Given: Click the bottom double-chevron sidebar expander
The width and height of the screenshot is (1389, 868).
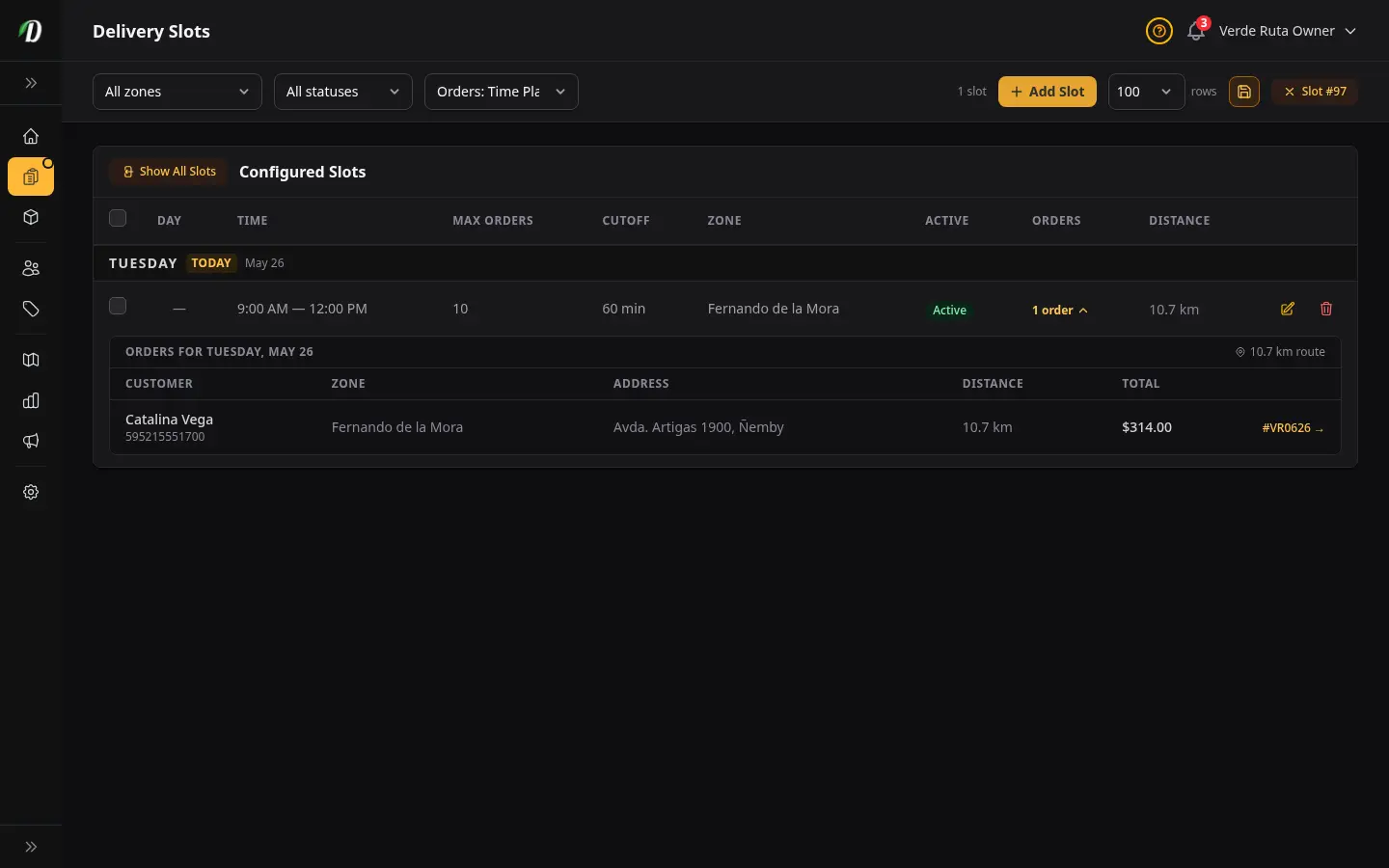Looking at the screenshot, I should pyautogui.click(x=31, y=847).
